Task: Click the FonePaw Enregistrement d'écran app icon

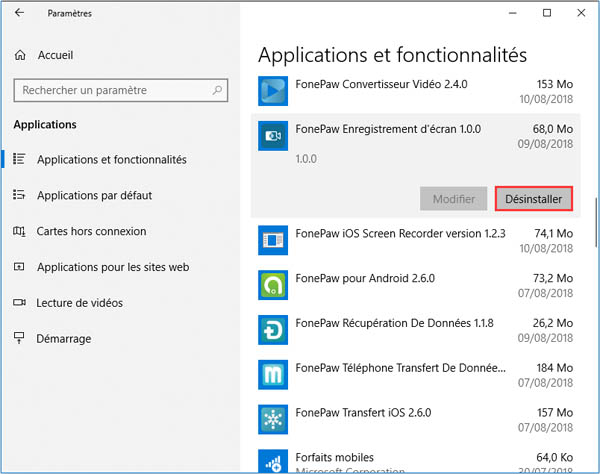Action: [x=273, y=136]
